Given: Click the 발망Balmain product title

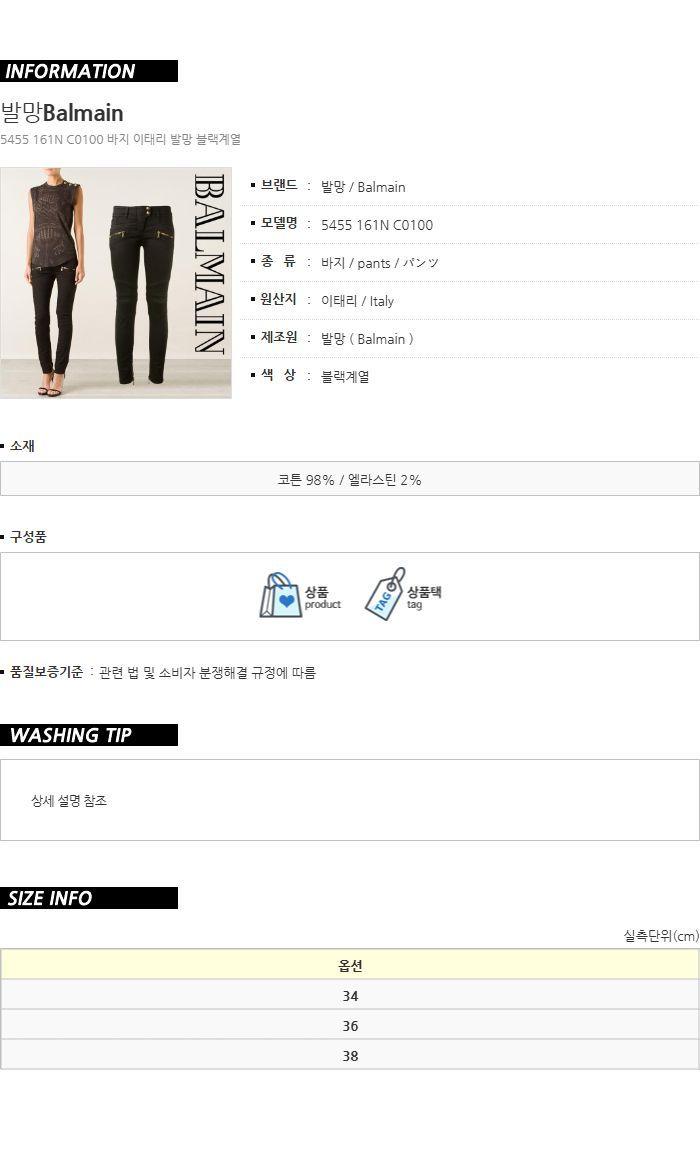Looking at the screenshot, I should coord(62,113).
